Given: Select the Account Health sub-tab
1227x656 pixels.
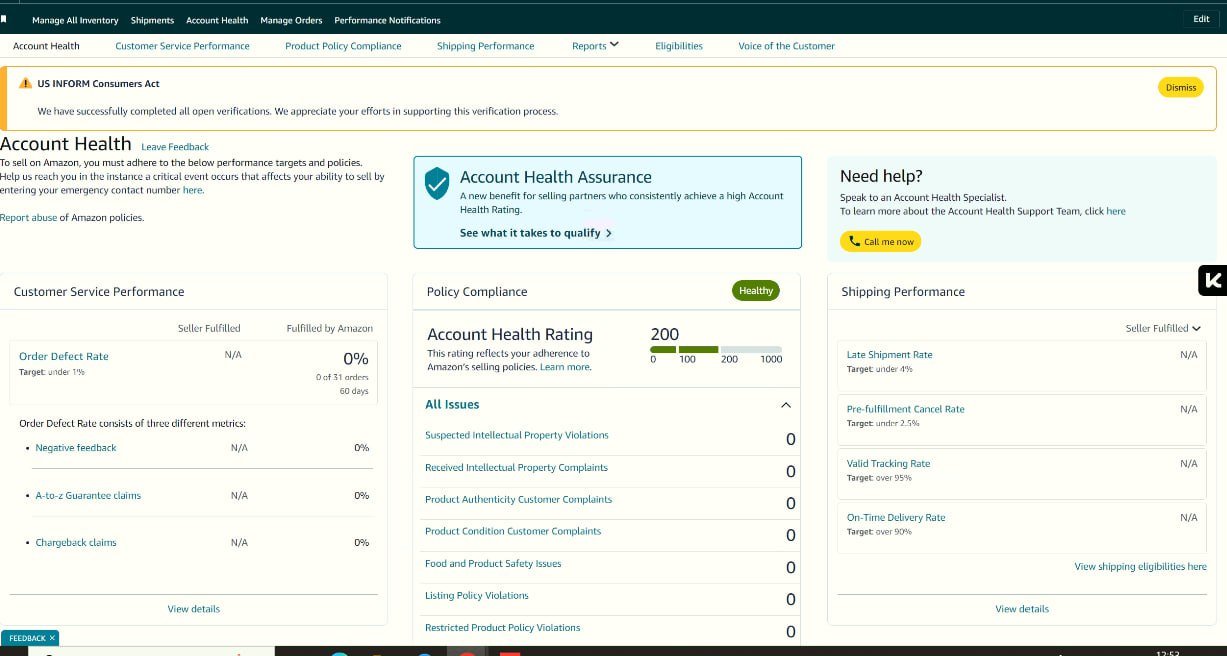Looking at the screenshot, I should (46, 46).
